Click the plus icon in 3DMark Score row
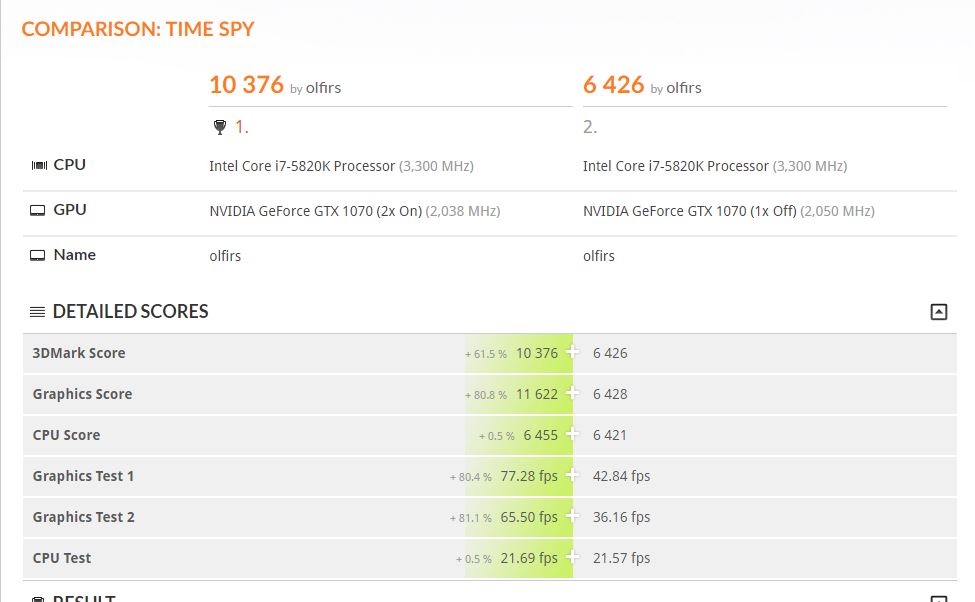Viewport: 975px width, 602px height. [x=572, y=352]
